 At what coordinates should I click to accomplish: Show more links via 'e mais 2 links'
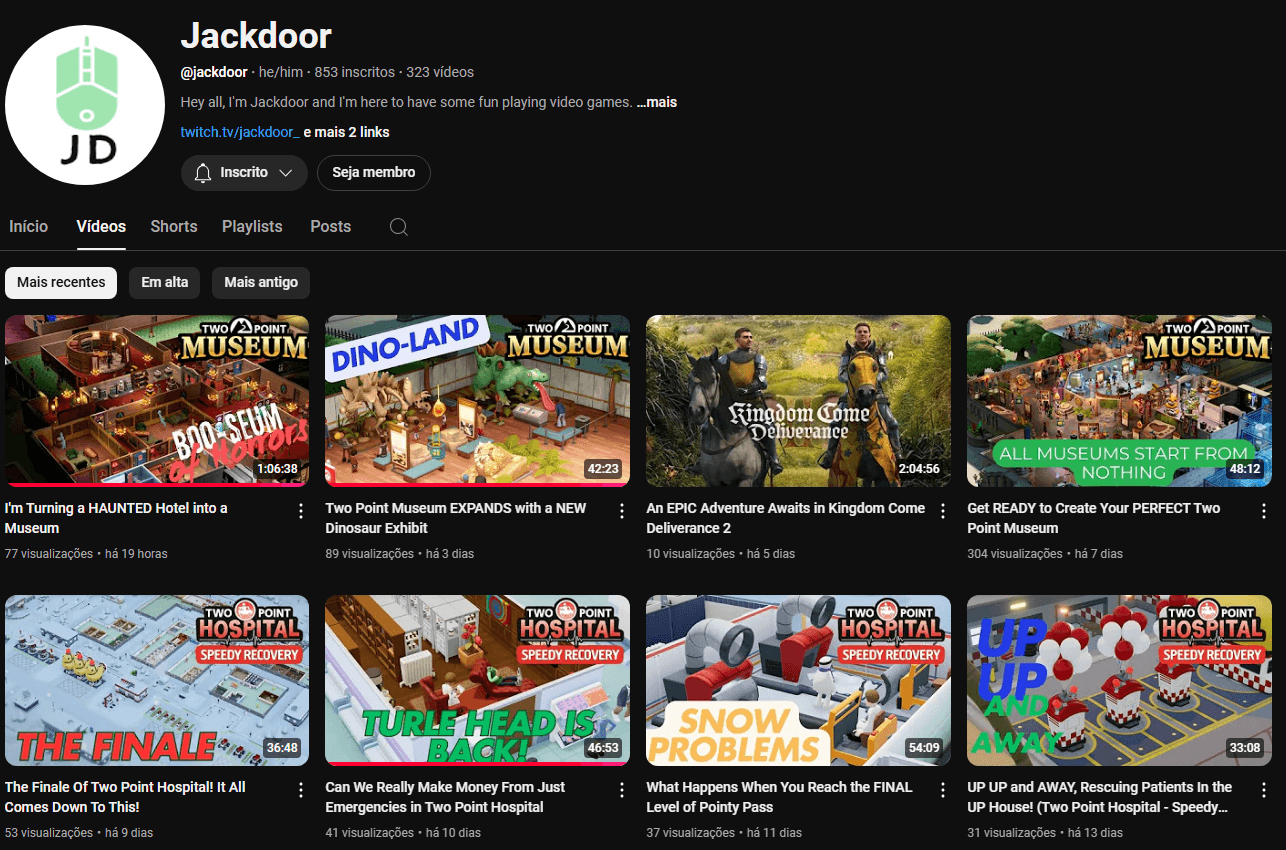point(346,132)
